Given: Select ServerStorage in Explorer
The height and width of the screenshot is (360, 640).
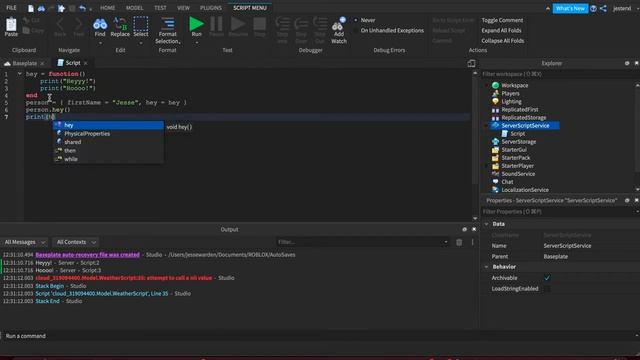Looking at the screenshot, I should tap(518, 142).
